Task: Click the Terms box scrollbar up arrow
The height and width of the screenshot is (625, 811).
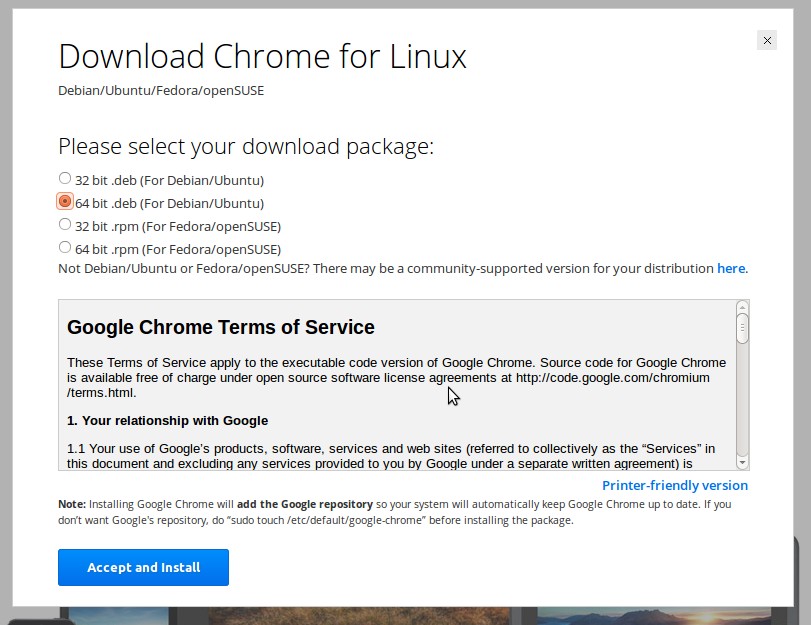Action: (742, 307)
